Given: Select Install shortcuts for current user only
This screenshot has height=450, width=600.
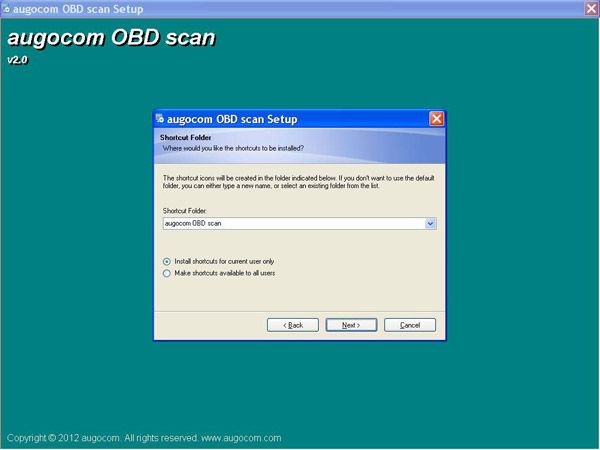Looking at the screenshot, I should 166,261.
